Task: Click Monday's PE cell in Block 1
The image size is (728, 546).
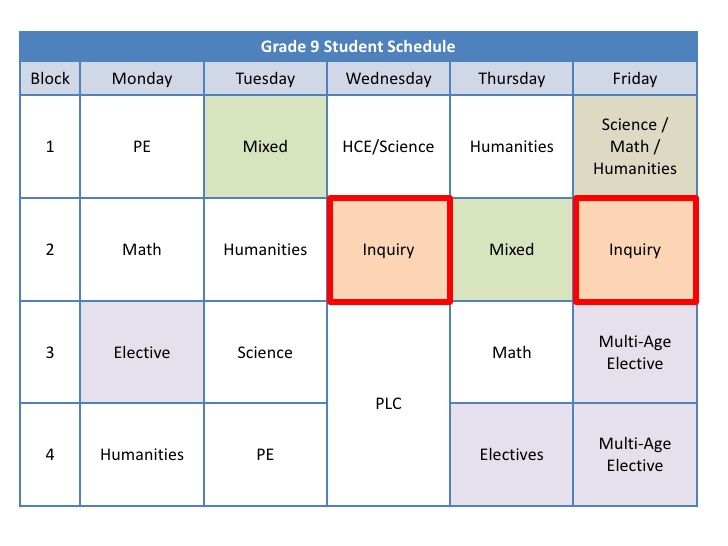Action: point(142,146)
